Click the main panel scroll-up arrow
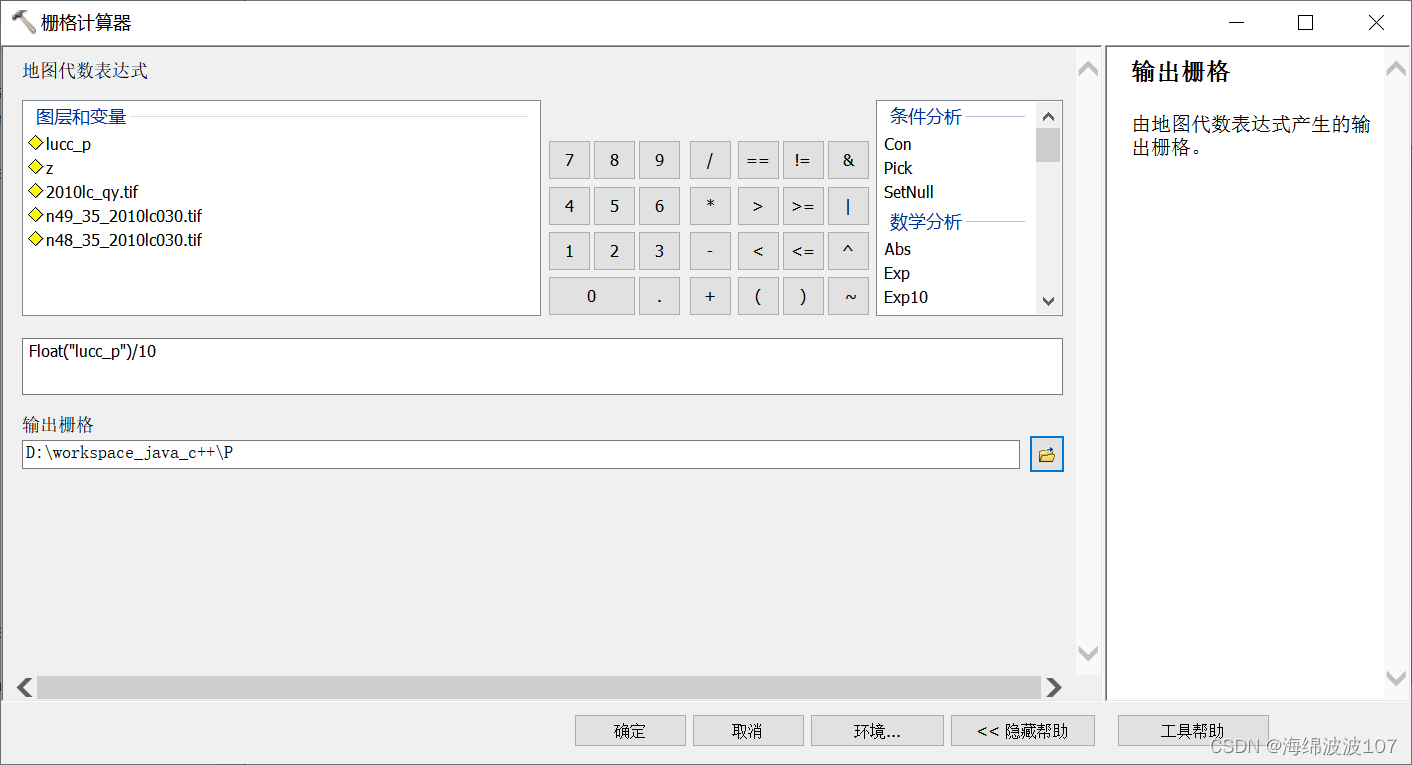The height and width of the screenshot is (765, 1412). tap(1088, 68)
